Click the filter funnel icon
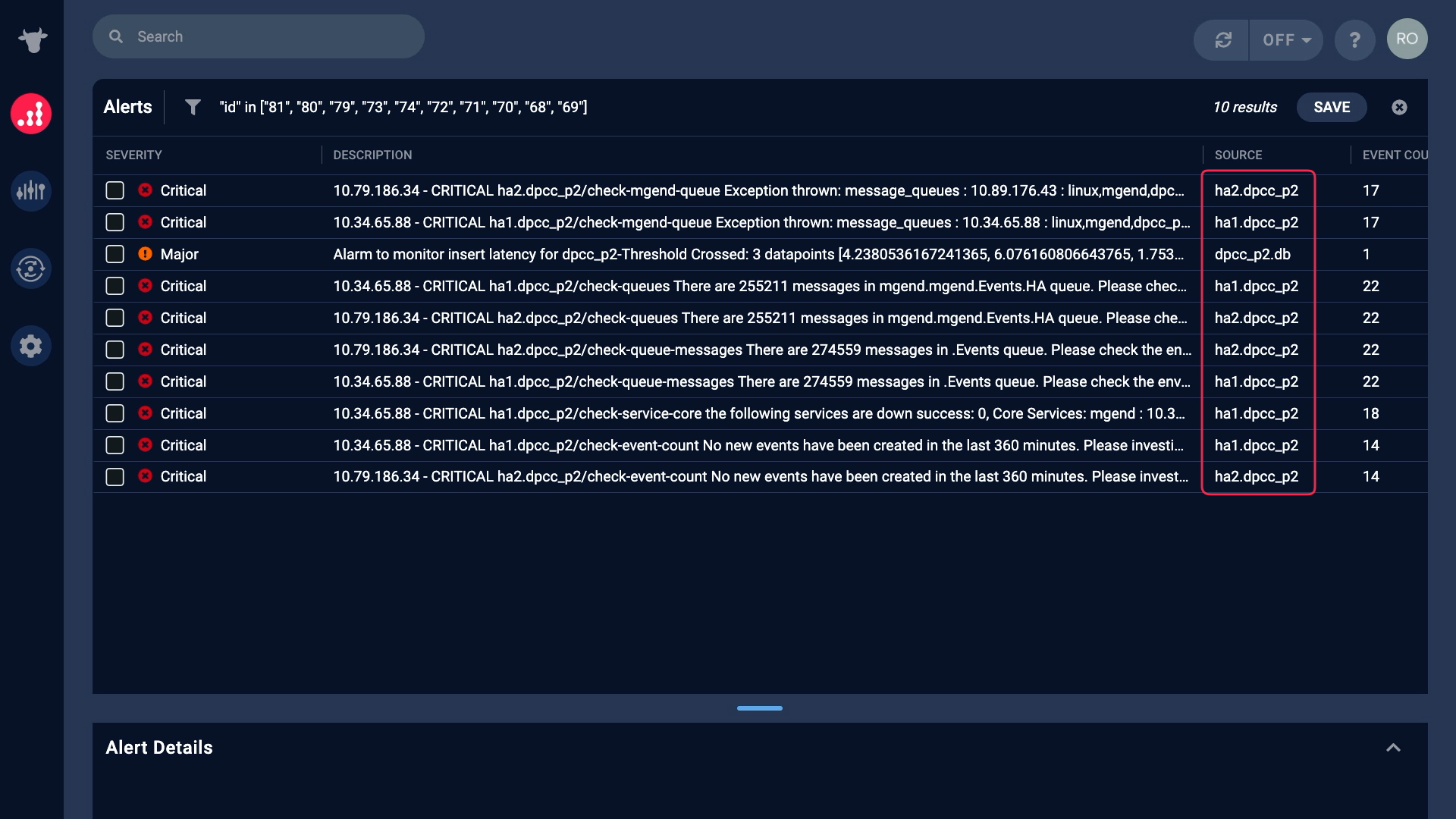The width and height of the screenshot is (1456, 819). click(193, 107)
